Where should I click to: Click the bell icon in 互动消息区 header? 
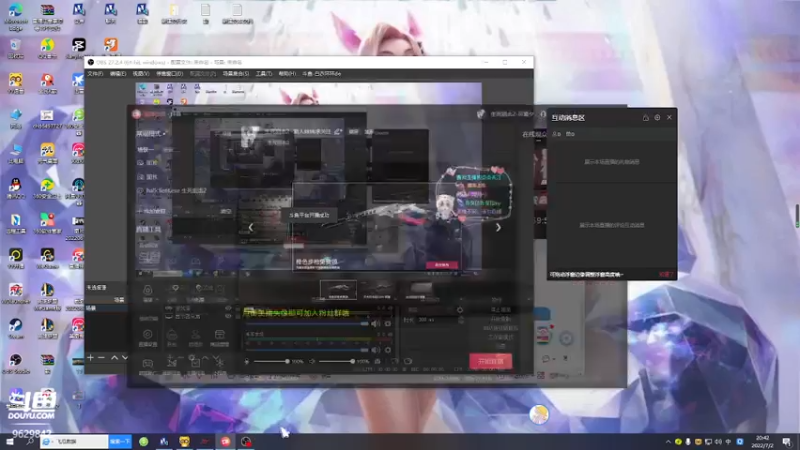[645, 118]
